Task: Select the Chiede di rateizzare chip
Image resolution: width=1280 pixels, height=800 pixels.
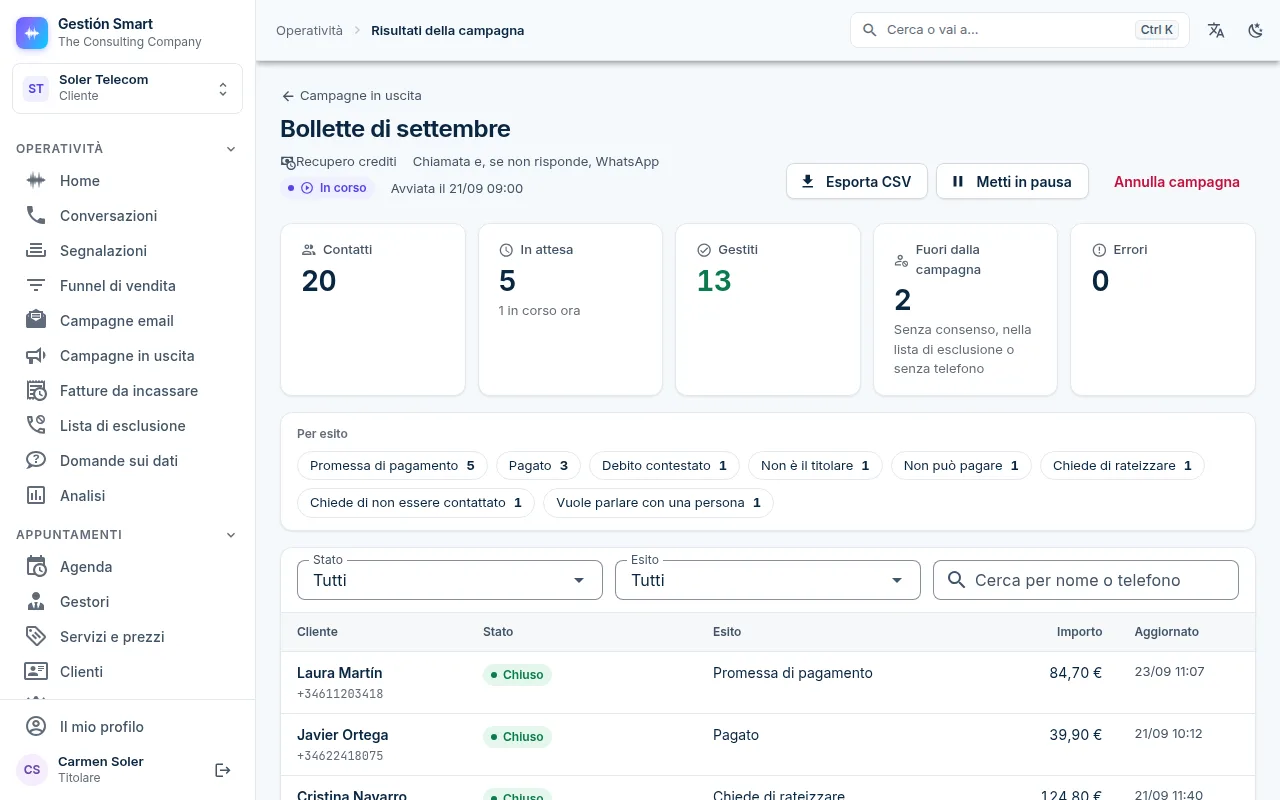Action: click(x=1122, y=466)
